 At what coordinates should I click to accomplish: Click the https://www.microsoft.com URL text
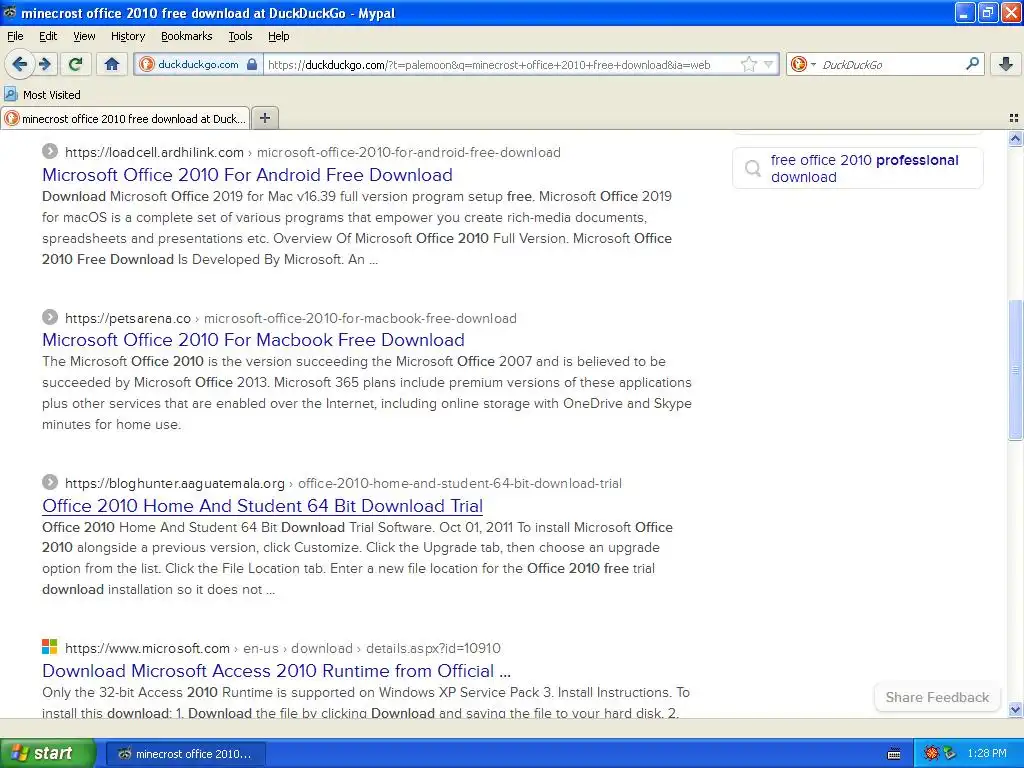tap(148, 648)
